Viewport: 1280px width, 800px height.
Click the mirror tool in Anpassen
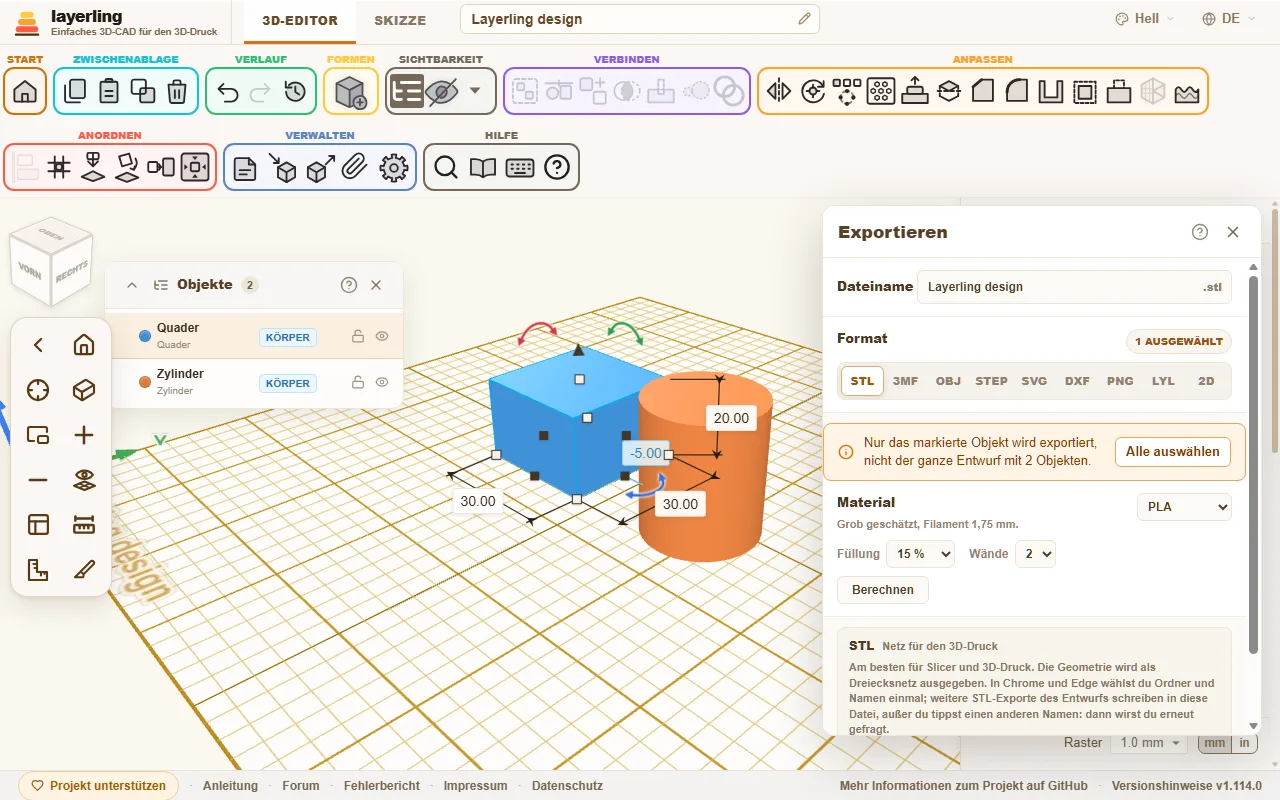[779, 92]
